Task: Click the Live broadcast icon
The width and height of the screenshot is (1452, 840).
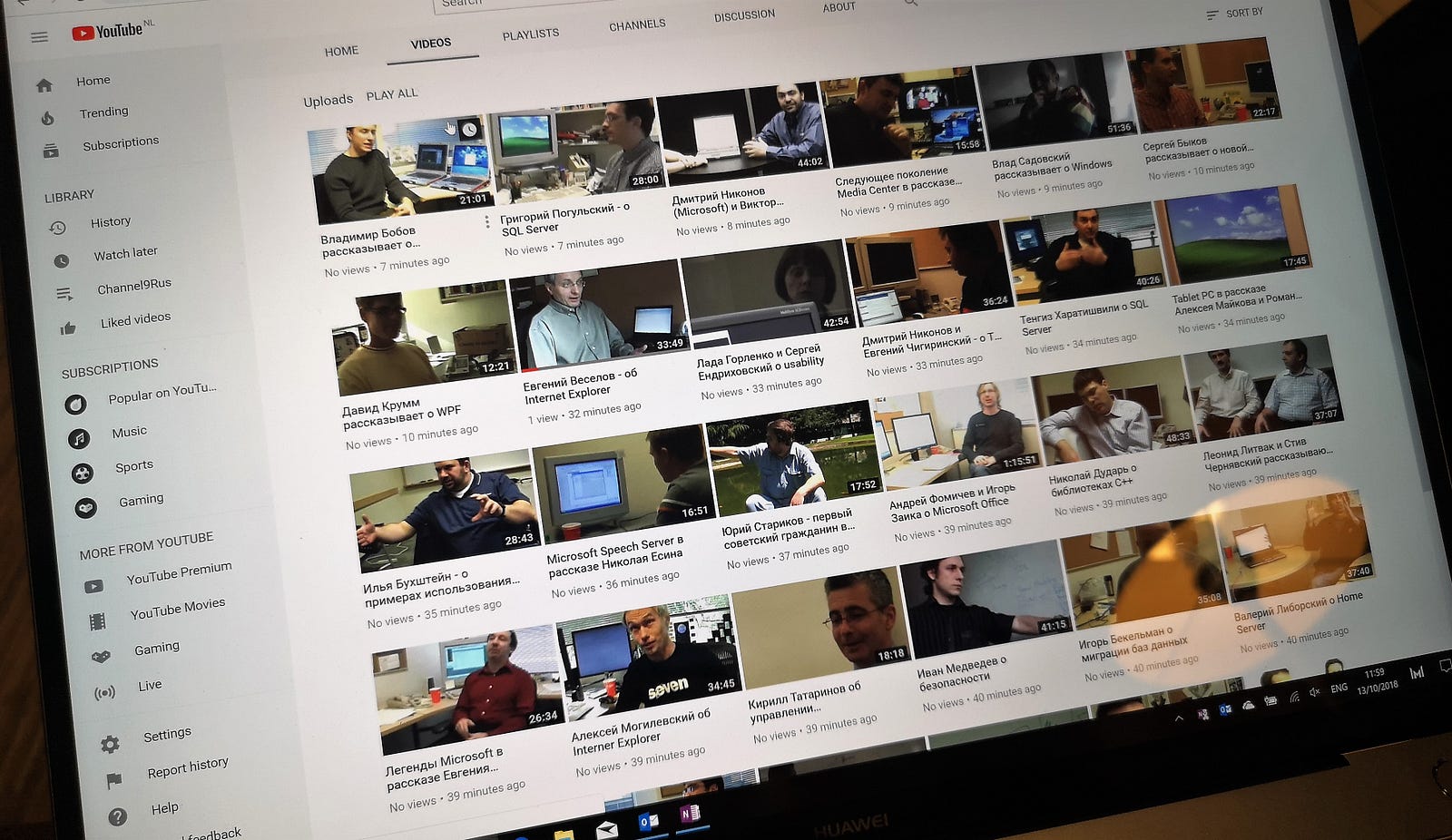Action: pyautogui.click(x=104, y=693)
